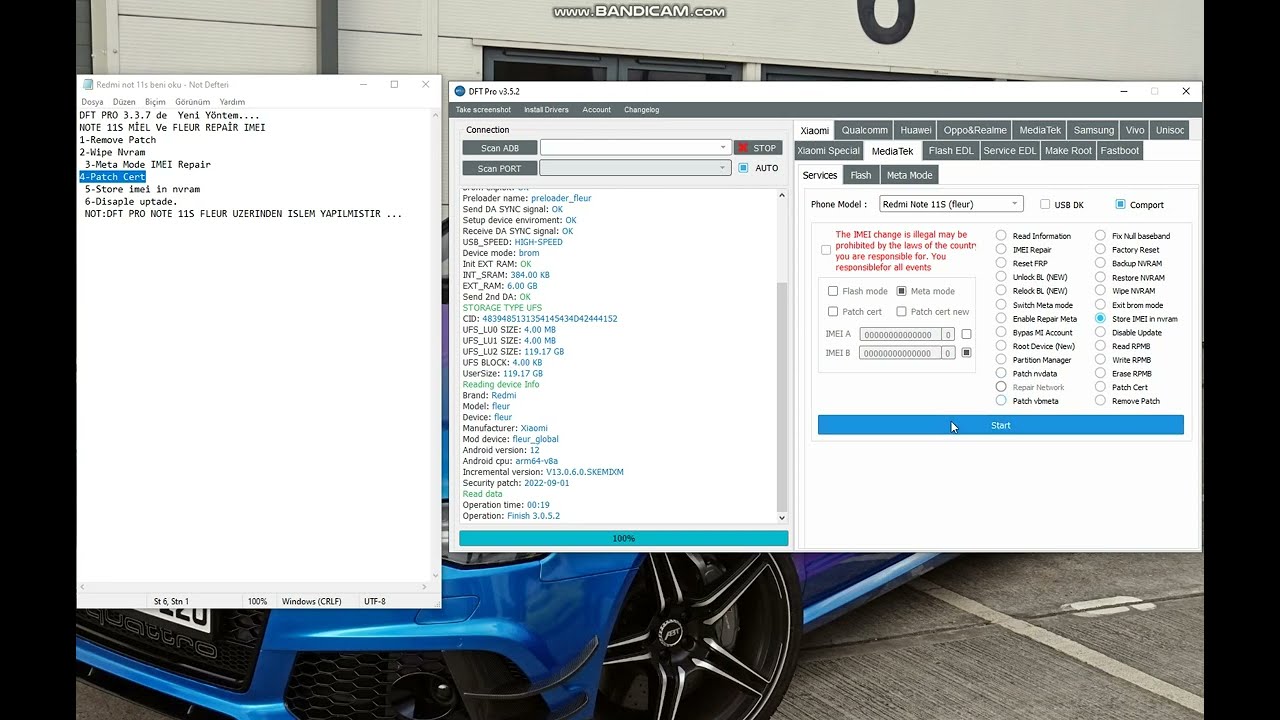Click the STOP button with red X

pos(758,148)
